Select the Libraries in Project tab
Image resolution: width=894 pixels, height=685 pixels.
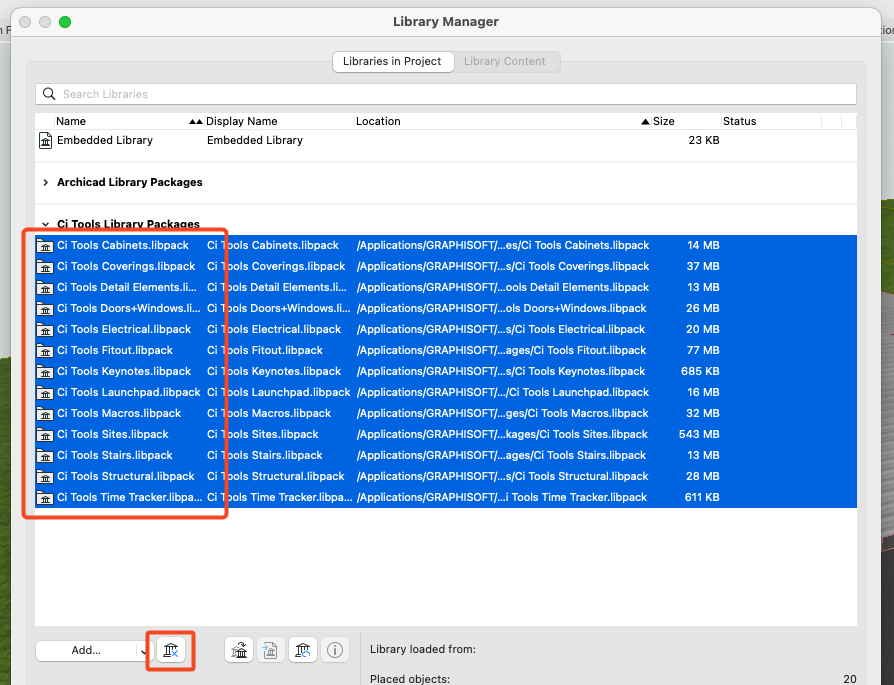[392, 61]
